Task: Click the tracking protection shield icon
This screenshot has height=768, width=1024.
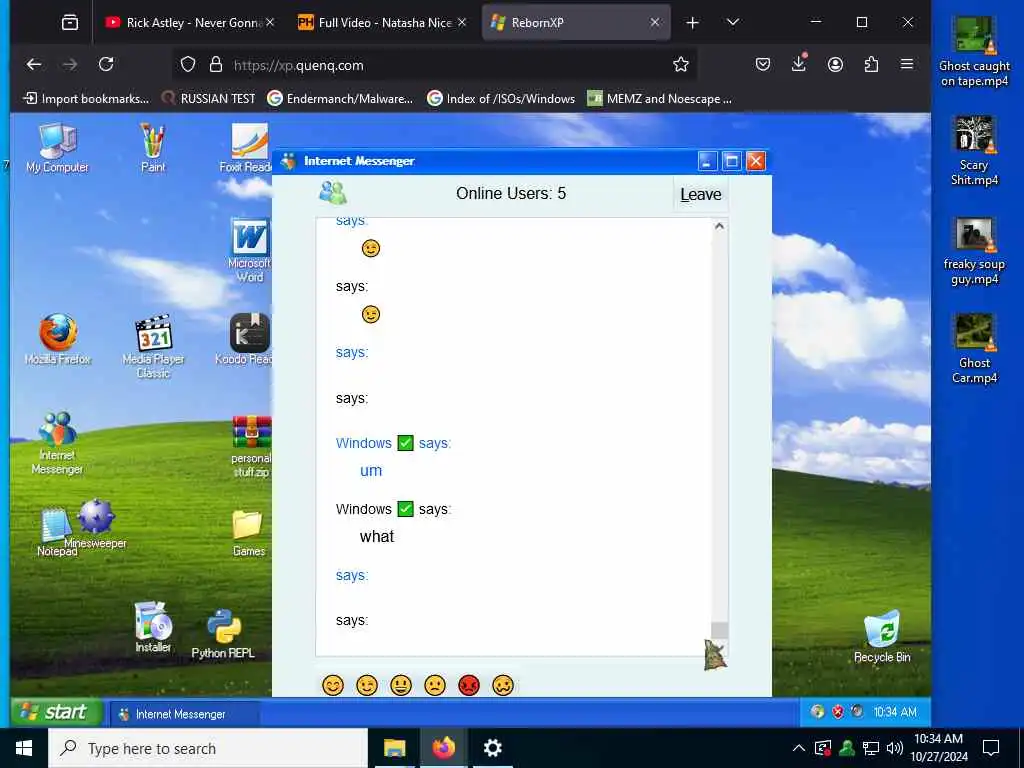Action: [188, 64]
